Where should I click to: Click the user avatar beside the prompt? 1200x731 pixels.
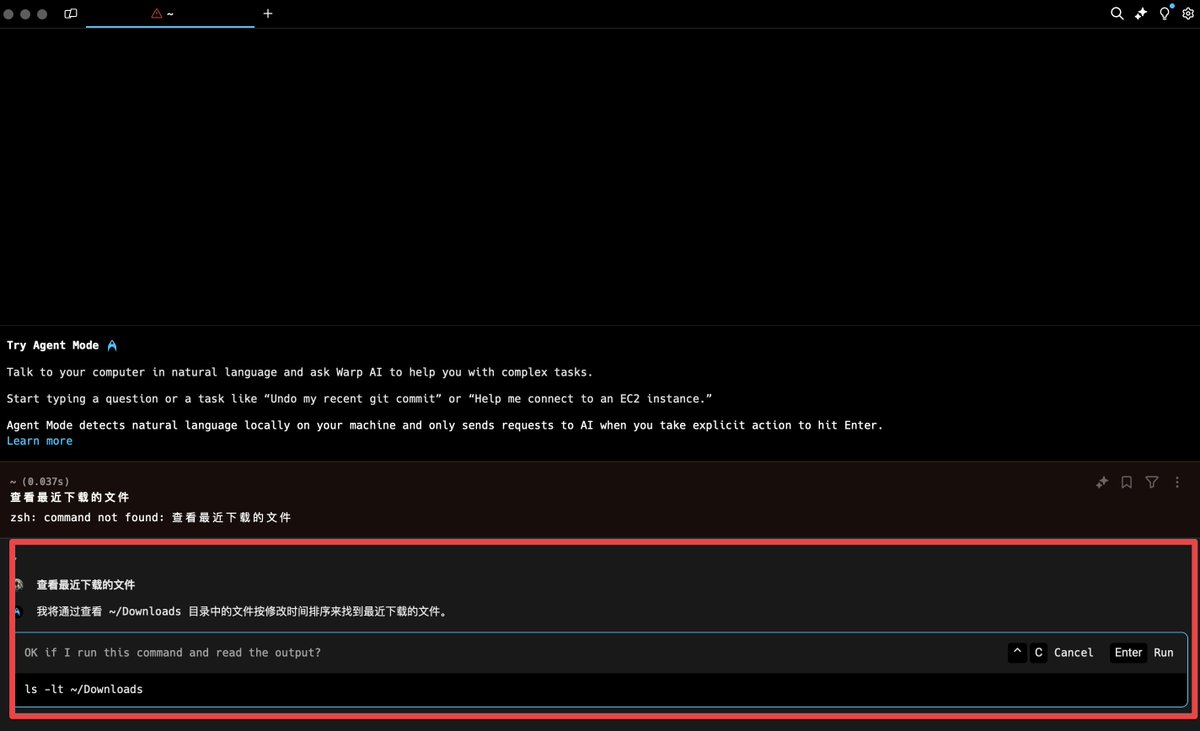tap(18, 585)
